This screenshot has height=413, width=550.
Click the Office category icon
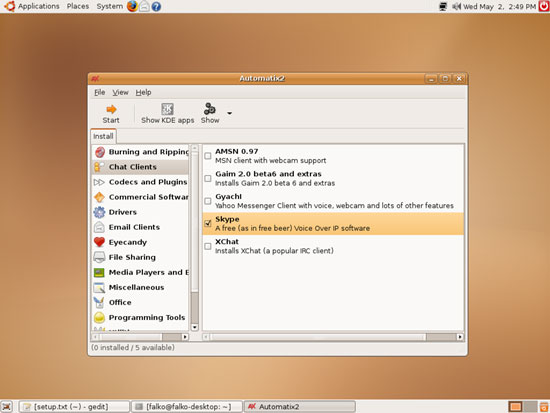tap(99, 302)
